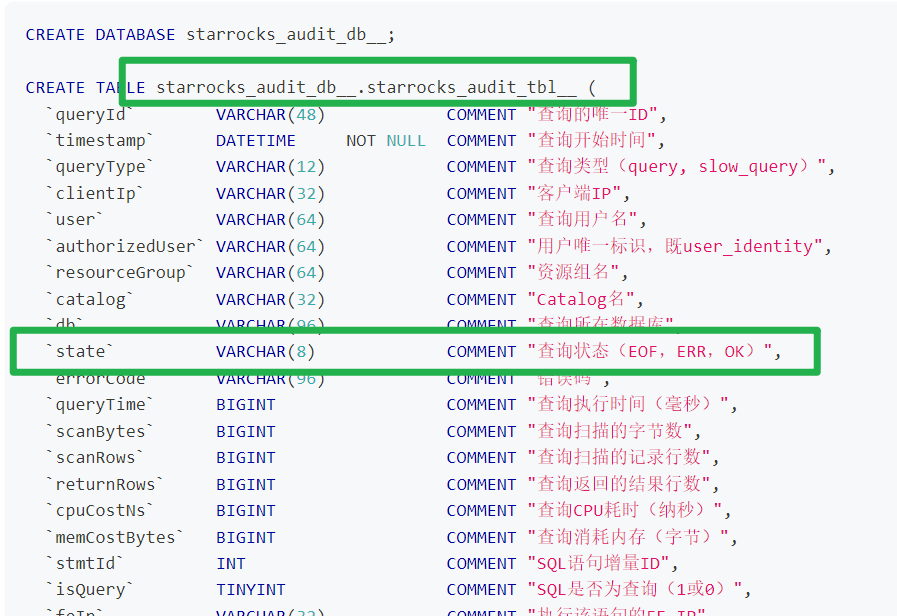897x616 pixels.
Task: Click the VARCHAR(12) data type
Action: (270, 167)
